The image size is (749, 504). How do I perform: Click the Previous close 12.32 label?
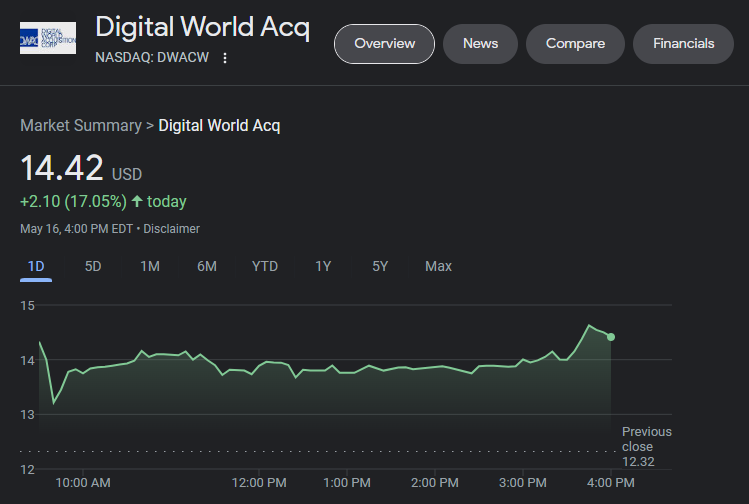click(646, 447)
